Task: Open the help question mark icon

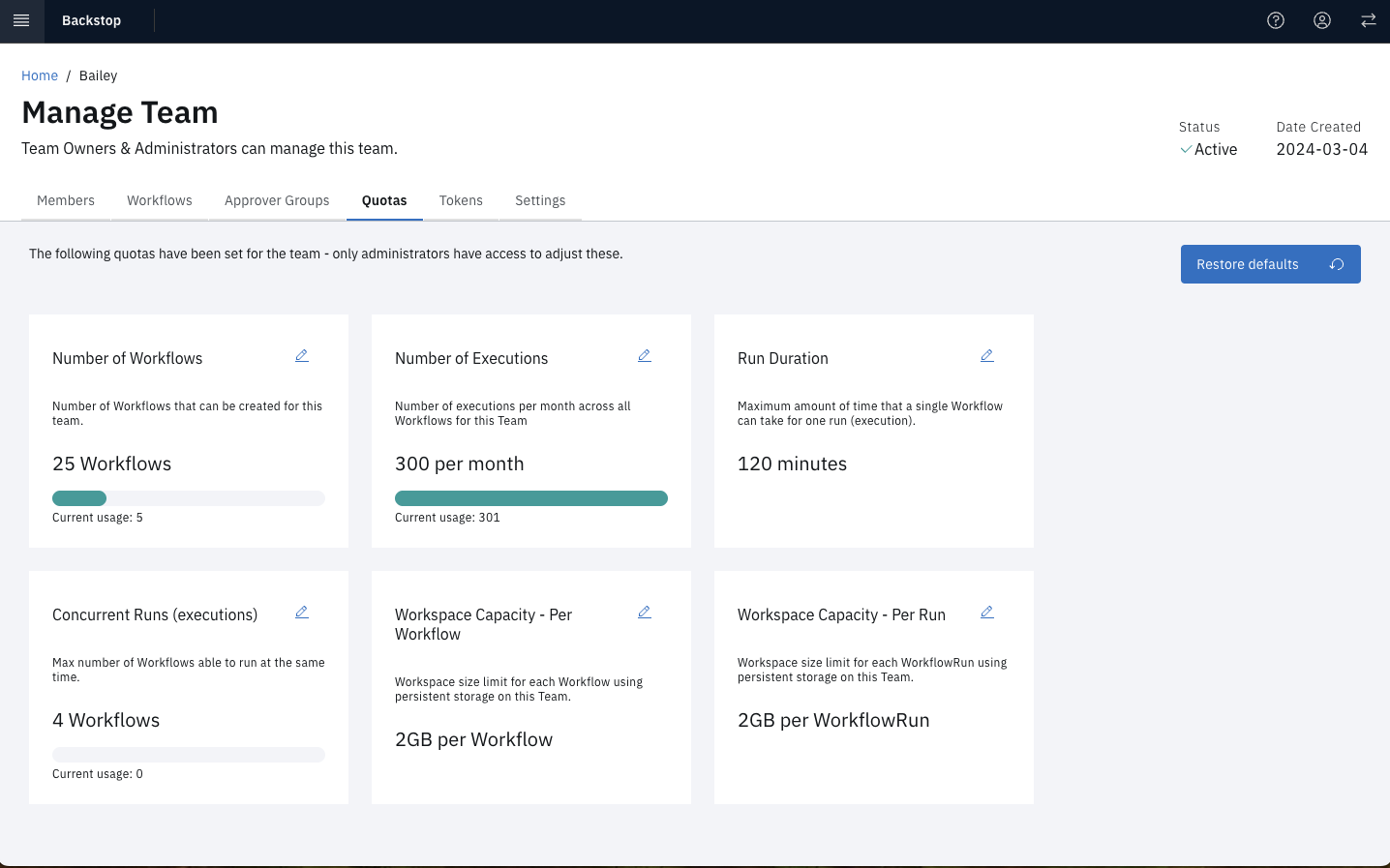Action: point(1276,20)
